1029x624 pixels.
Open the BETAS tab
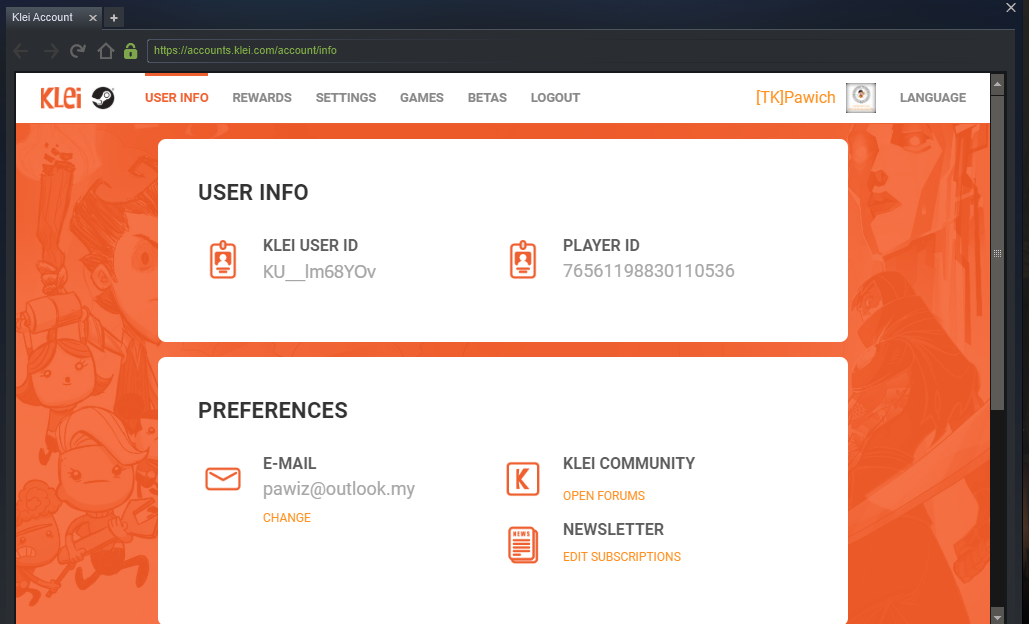tap(487, 98)
